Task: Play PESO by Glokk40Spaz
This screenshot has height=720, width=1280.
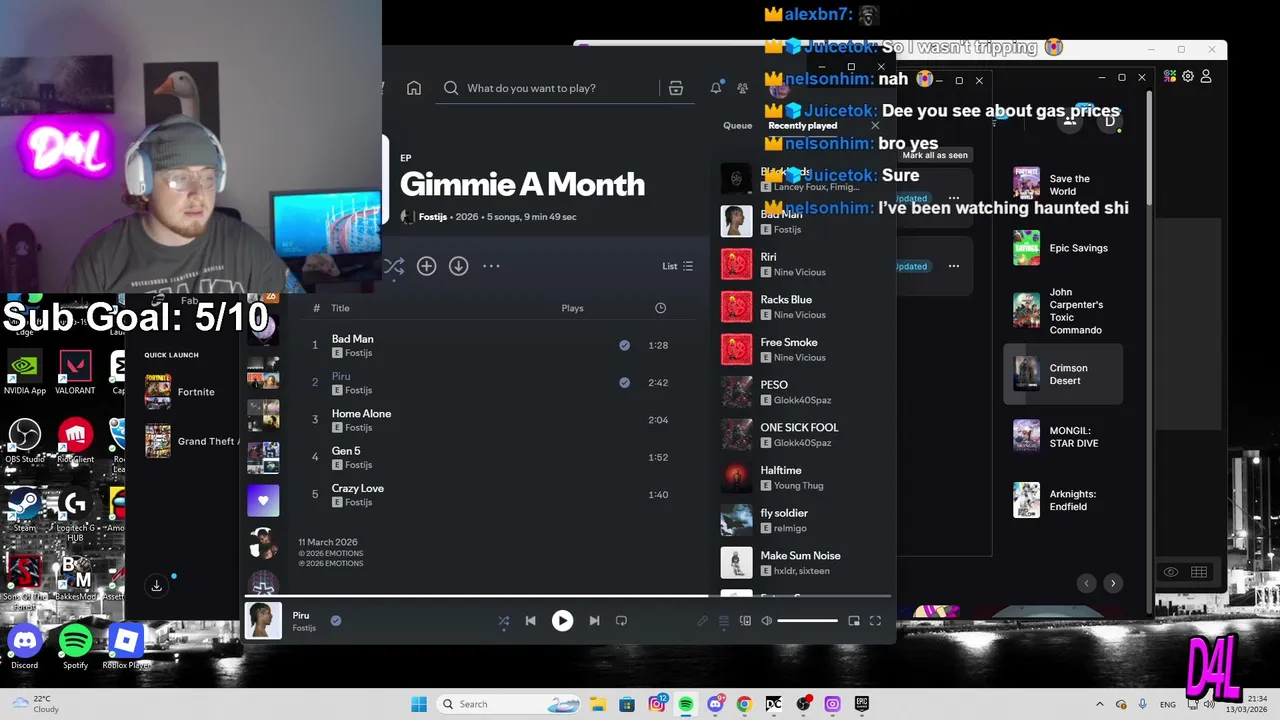Action: pos(802,392)
